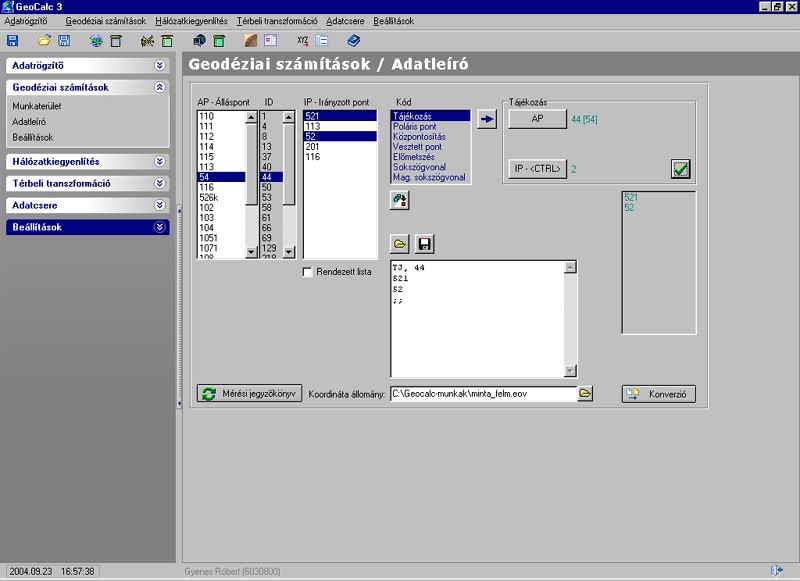The height and width of the screenshot is (581, 800).
Task: Click the XYZ coordinate toolbar icon
Action: pyautogui.click(x=303, y=40)
